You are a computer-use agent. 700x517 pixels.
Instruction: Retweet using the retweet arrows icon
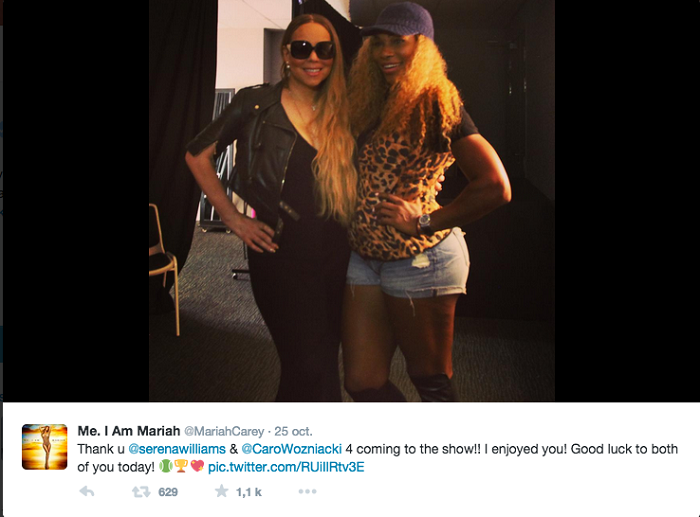tap(141, 492)
